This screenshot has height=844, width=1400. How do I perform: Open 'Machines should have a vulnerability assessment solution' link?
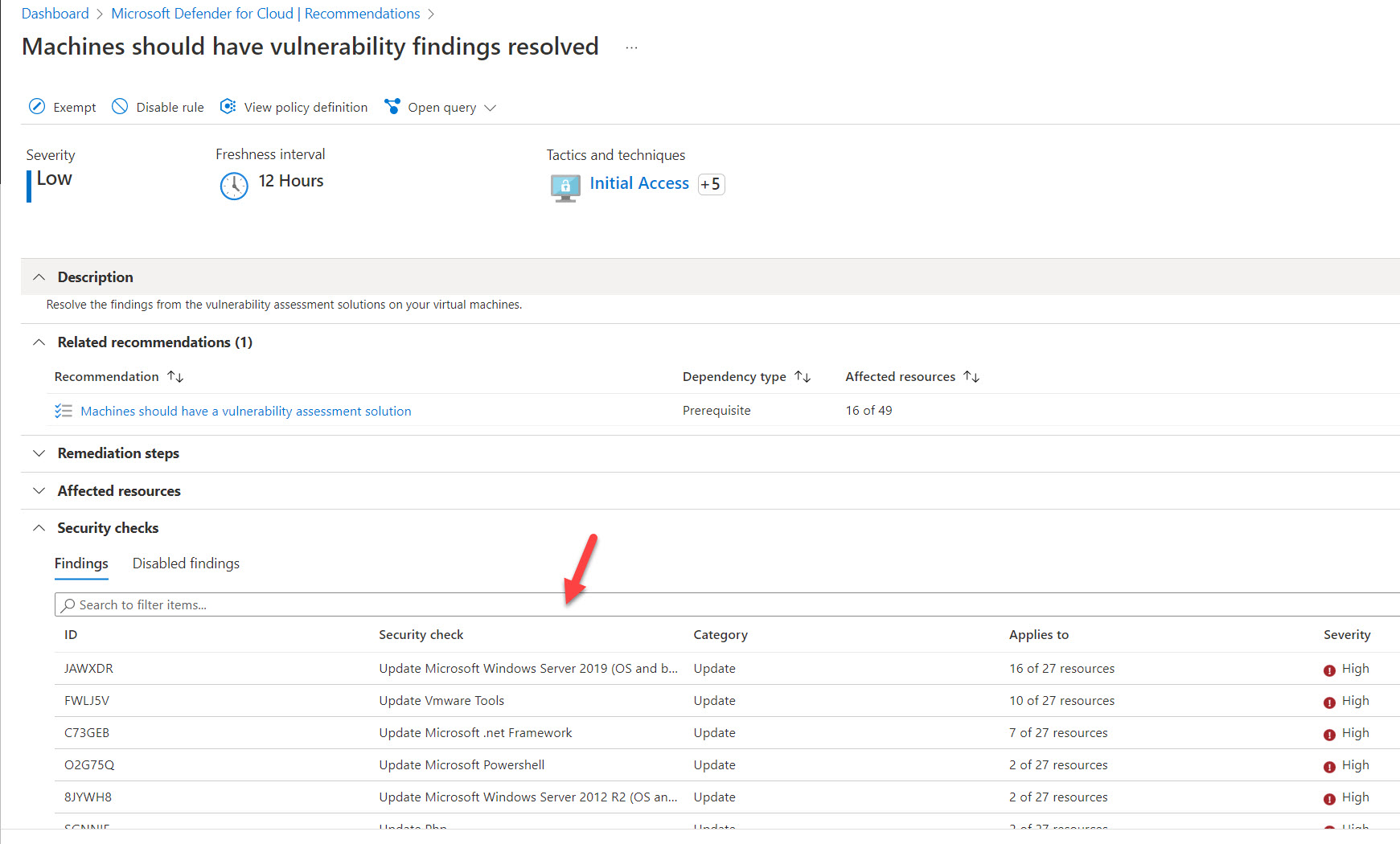245,412
